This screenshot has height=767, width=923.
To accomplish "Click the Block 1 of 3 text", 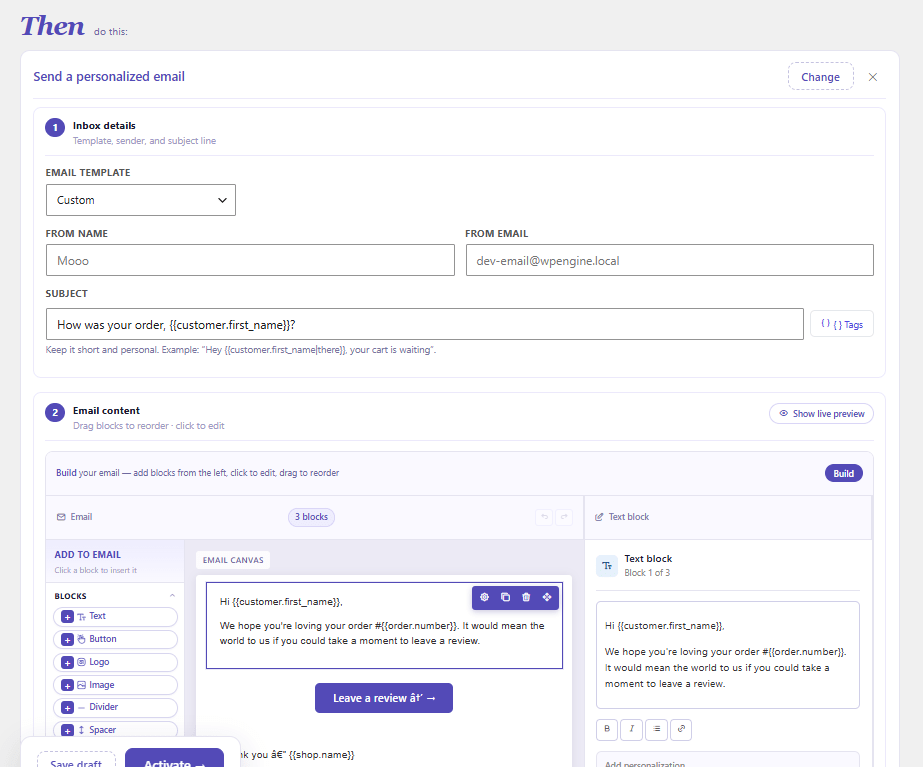I will (647, 573).
